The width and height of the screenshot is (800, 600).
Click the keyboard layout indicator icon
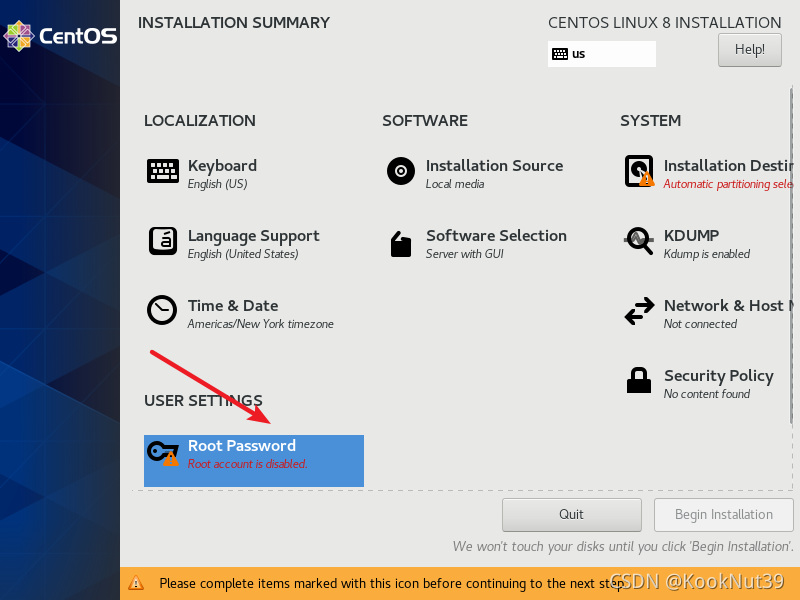pyautogui.click(x=560, y=54)
